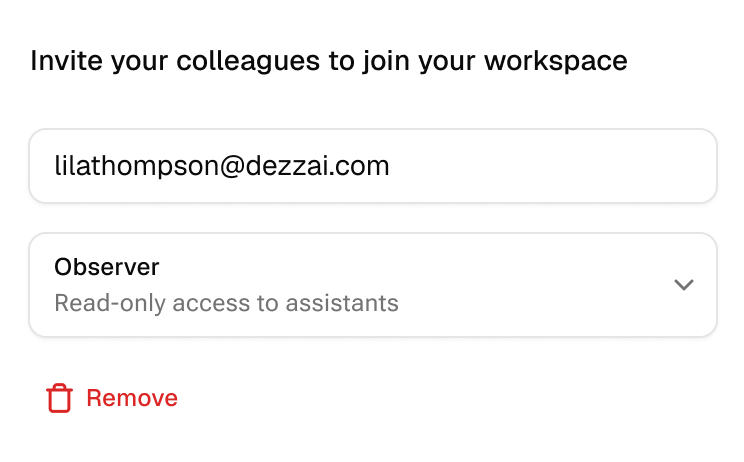Expand the role options with the down arrow

[x=683, y=285]
